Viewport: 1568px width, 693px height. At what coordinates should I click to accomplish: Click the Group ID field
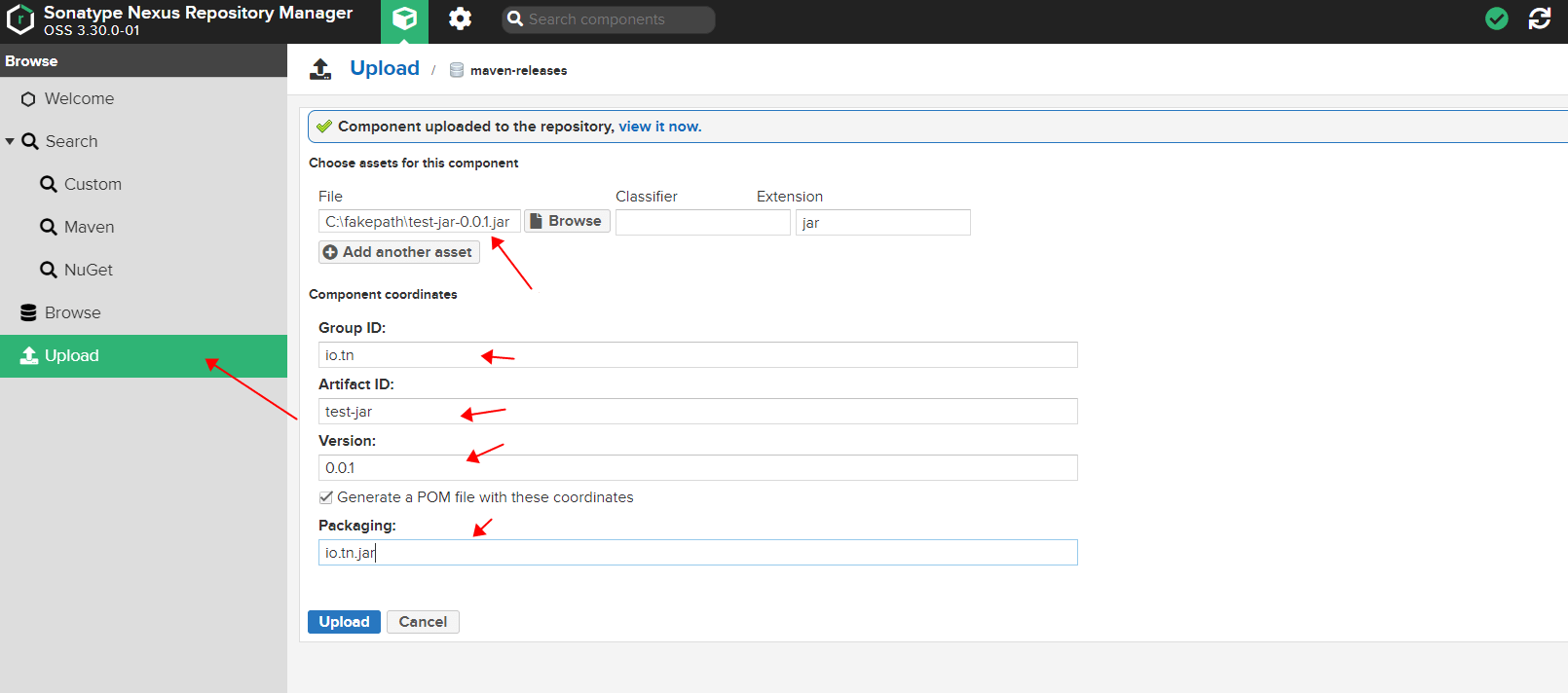tap(698, 355)
